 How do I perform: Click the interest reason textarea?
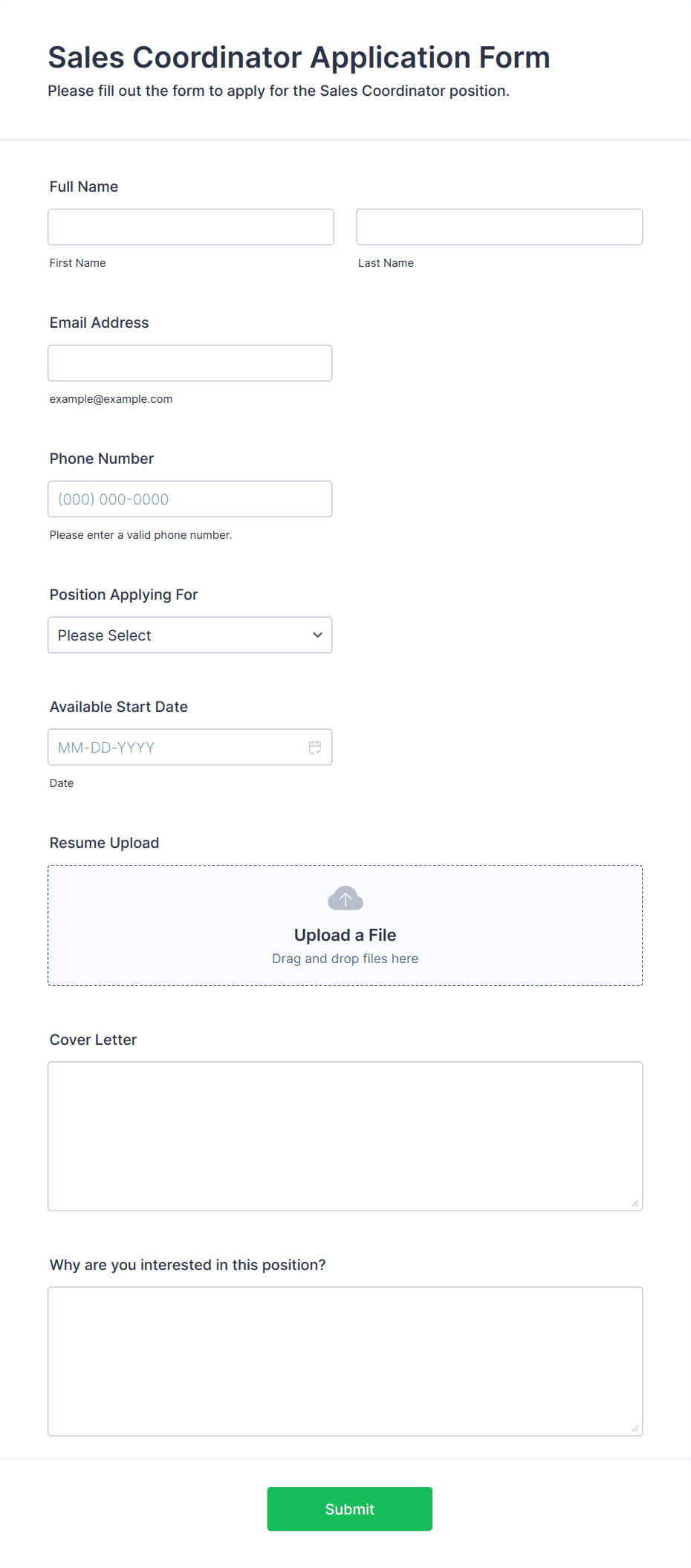pos(345,1361)
